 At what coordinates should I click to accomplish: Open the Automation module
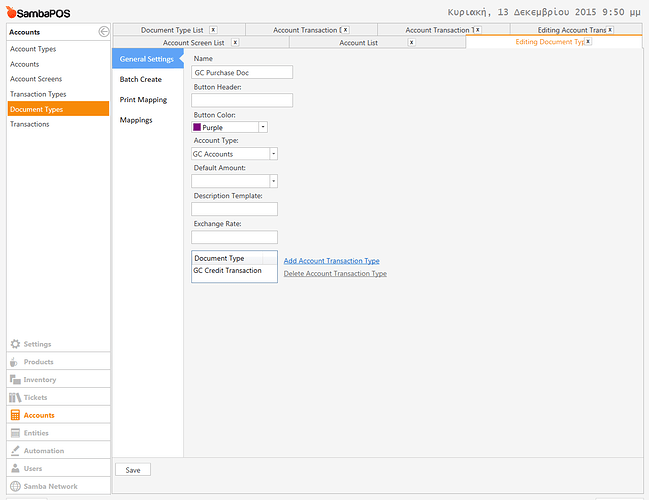[58, 451]
